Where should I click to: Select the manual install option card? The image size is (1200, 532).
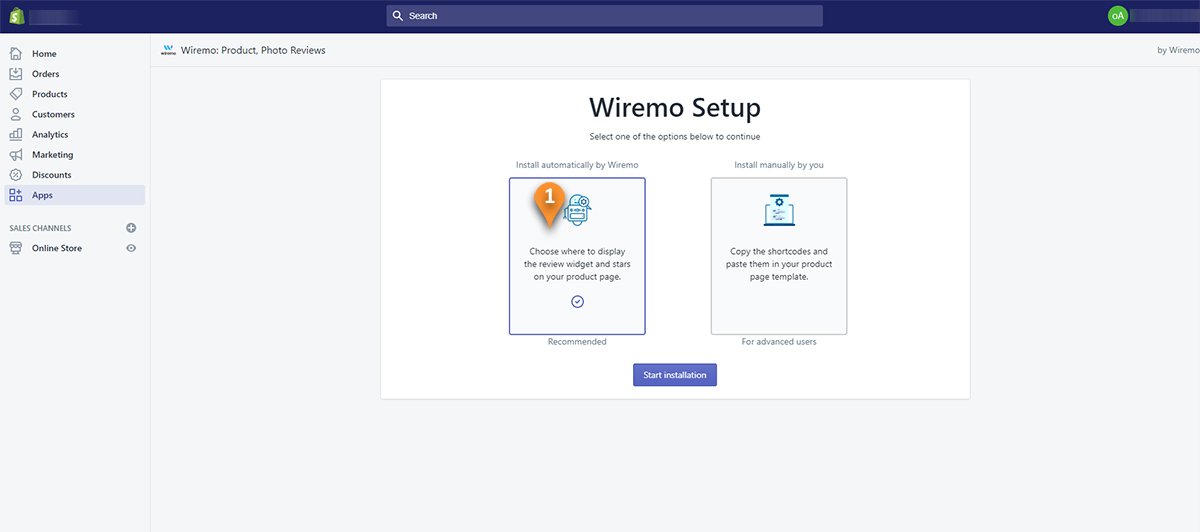pyautogui.click(x=779, y=256)
